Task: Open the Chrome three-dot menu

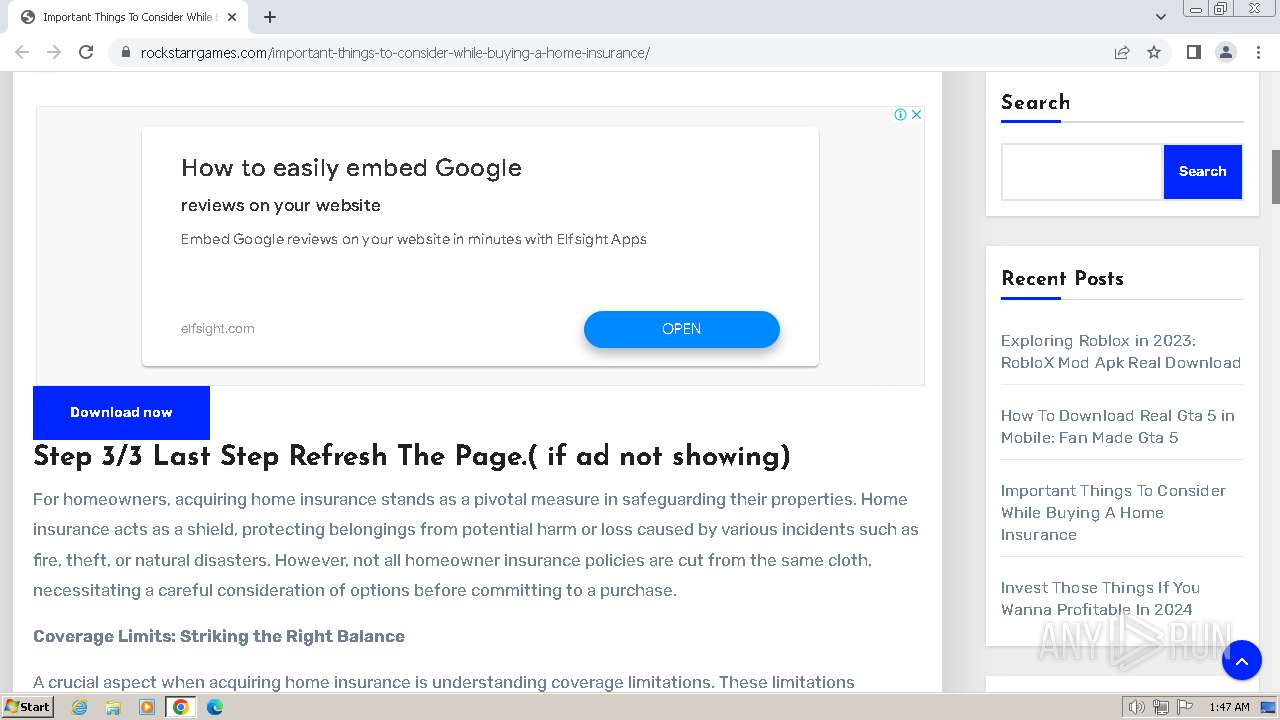Action: [x=1258, y=52]
